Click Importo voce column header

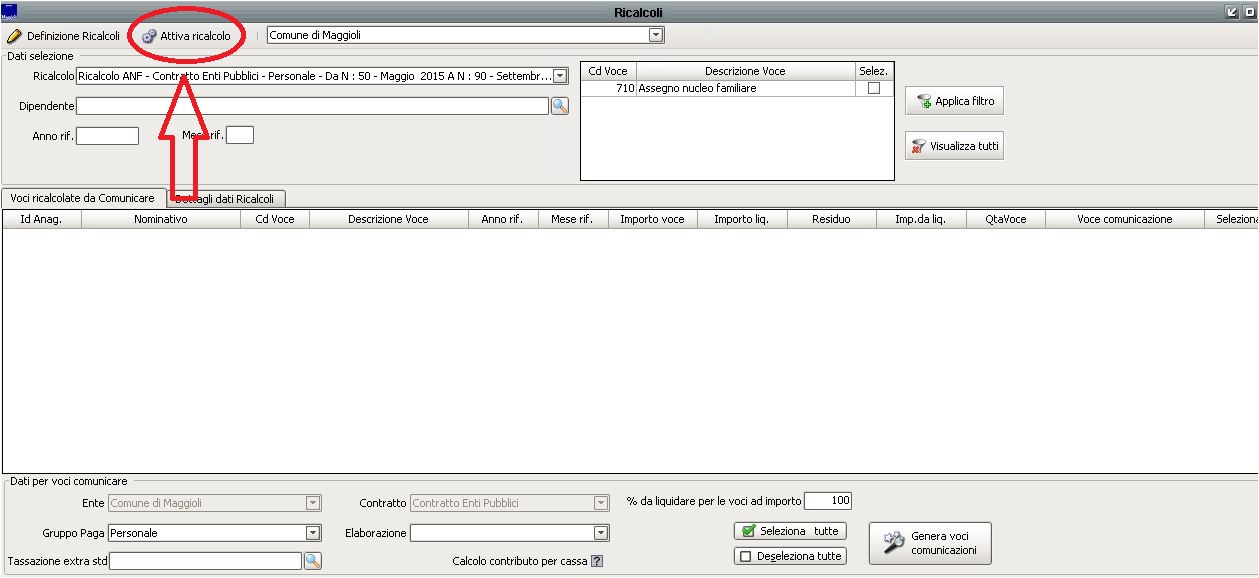point(652,219)
